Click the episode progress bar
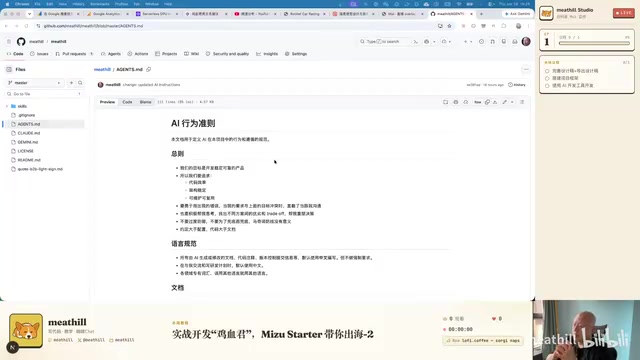Screen dimensions: 640x360 pyautogui.click(x=594, y=43)
